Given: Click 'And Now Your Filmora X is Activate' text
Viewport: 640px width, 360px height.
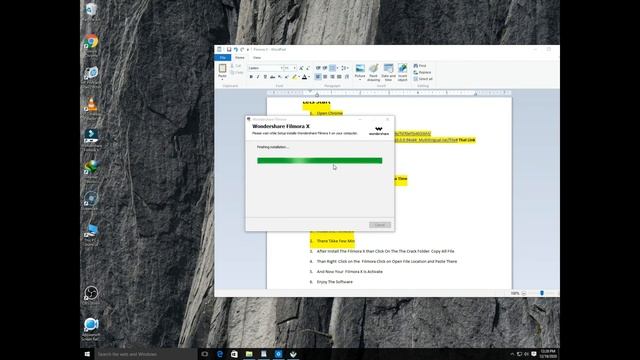Looking at the screenshot, I should coord(350,271).
